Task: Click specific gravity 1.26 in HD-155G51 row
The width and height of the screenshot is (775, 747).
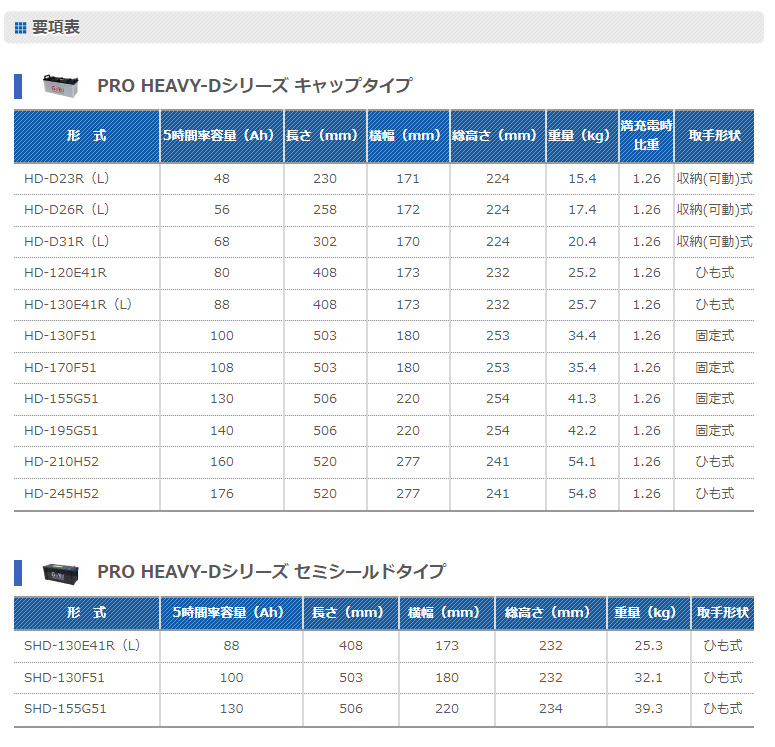Action: click(646, 398)
